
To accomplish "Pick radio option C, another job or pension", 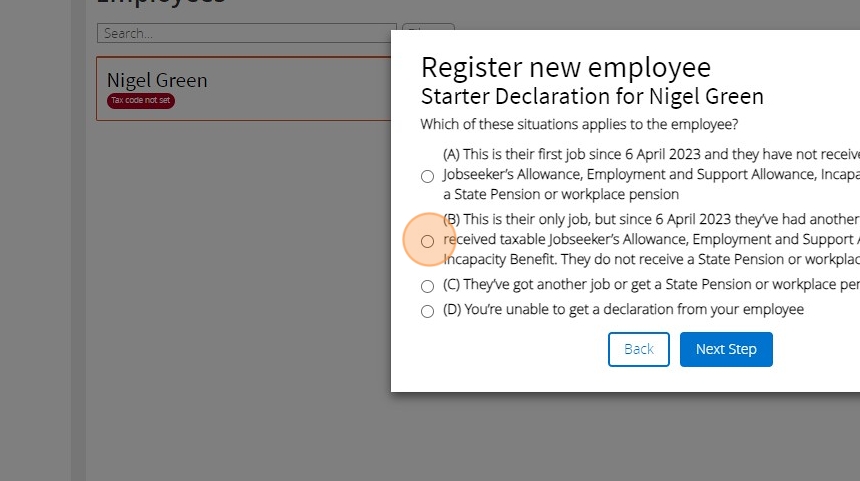I will point(427,286).
